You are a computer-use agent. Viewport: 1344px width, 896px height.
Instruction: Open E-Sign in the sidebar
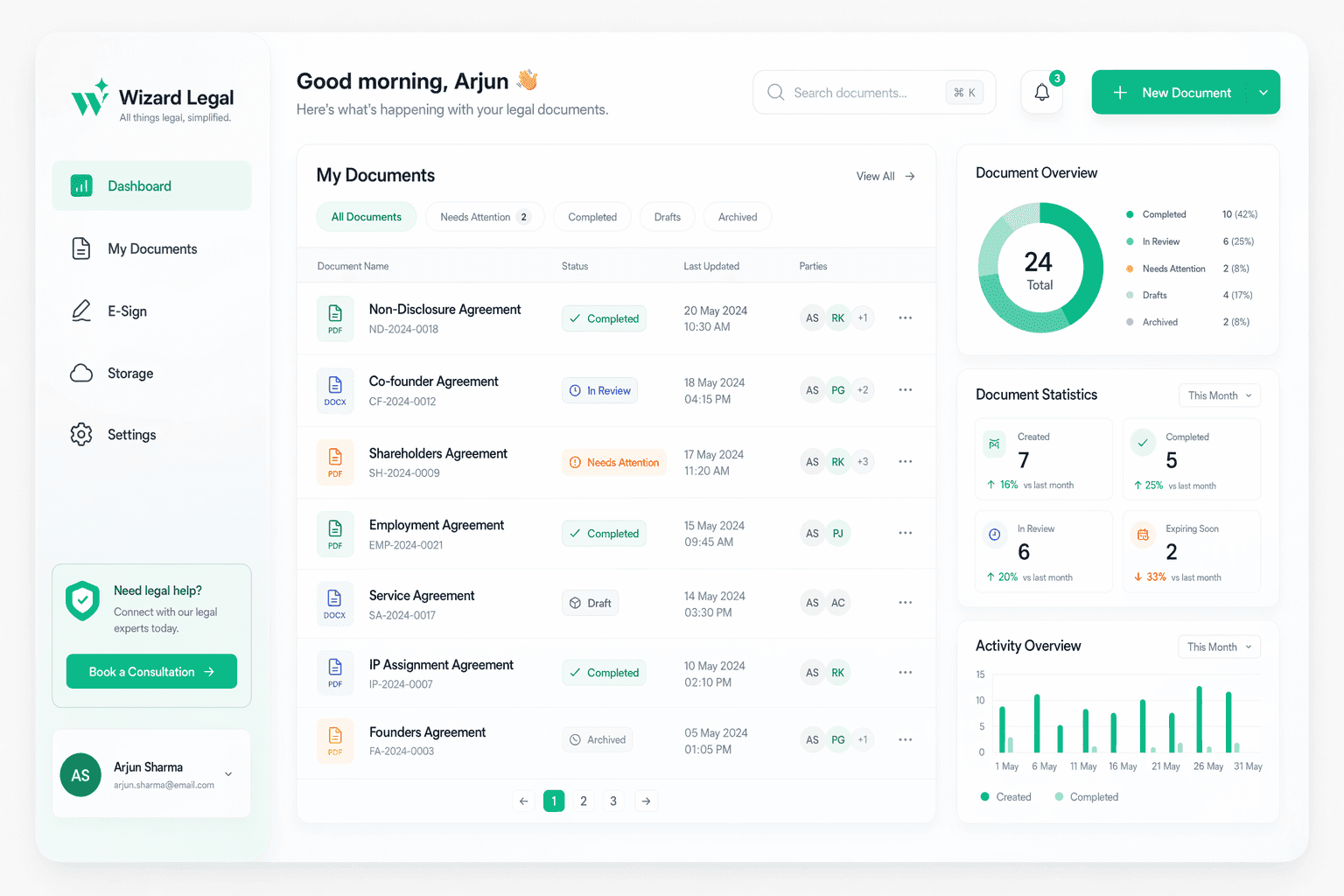pos(151,311)
